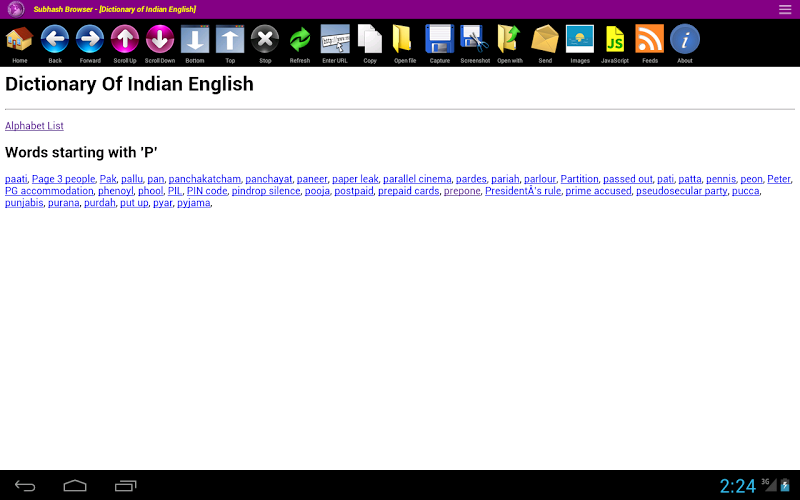Open the 'PIL' entry

pyautogui.click(x=175, y=191)
